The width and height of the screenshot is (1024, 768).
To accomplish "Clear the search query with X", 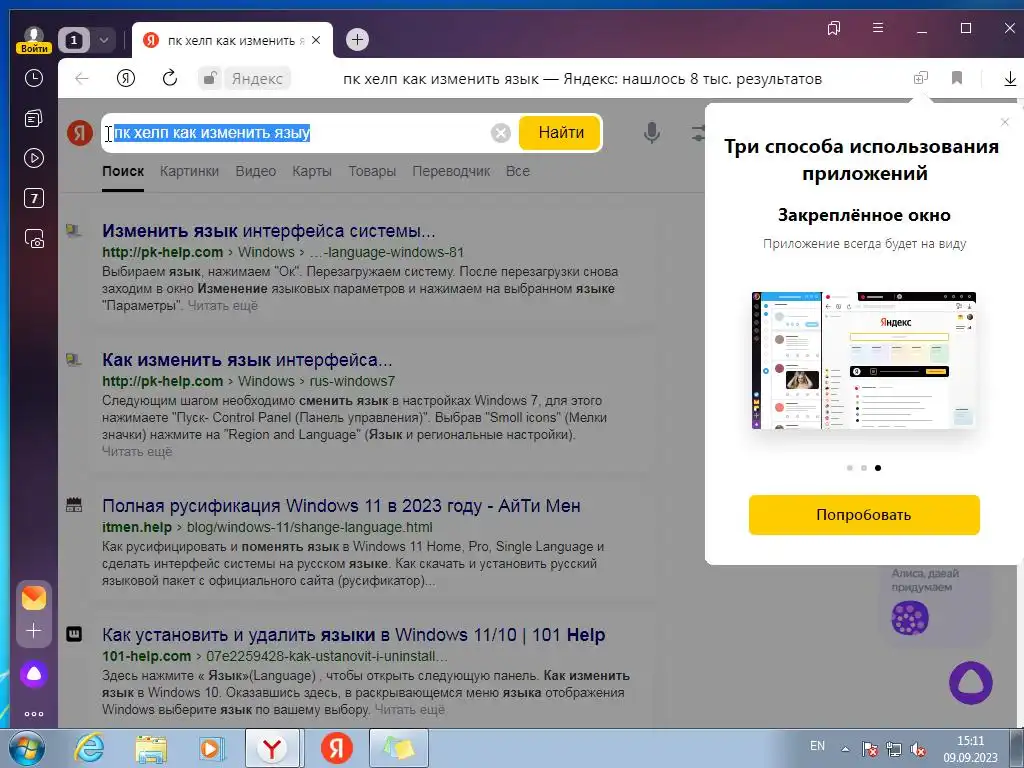I will [500, 133].
